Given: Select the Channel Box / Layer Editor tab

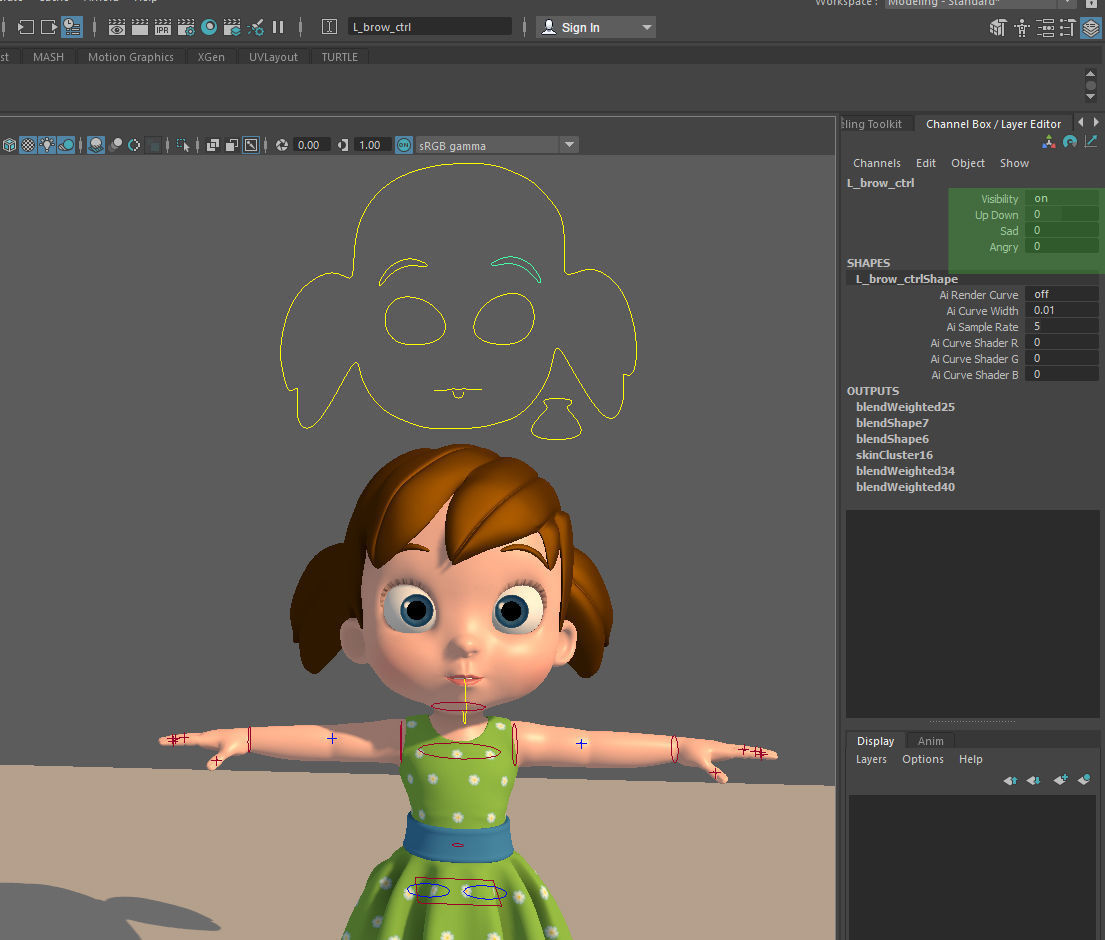Looking at the screenshot, I should (x=993, y=124).
